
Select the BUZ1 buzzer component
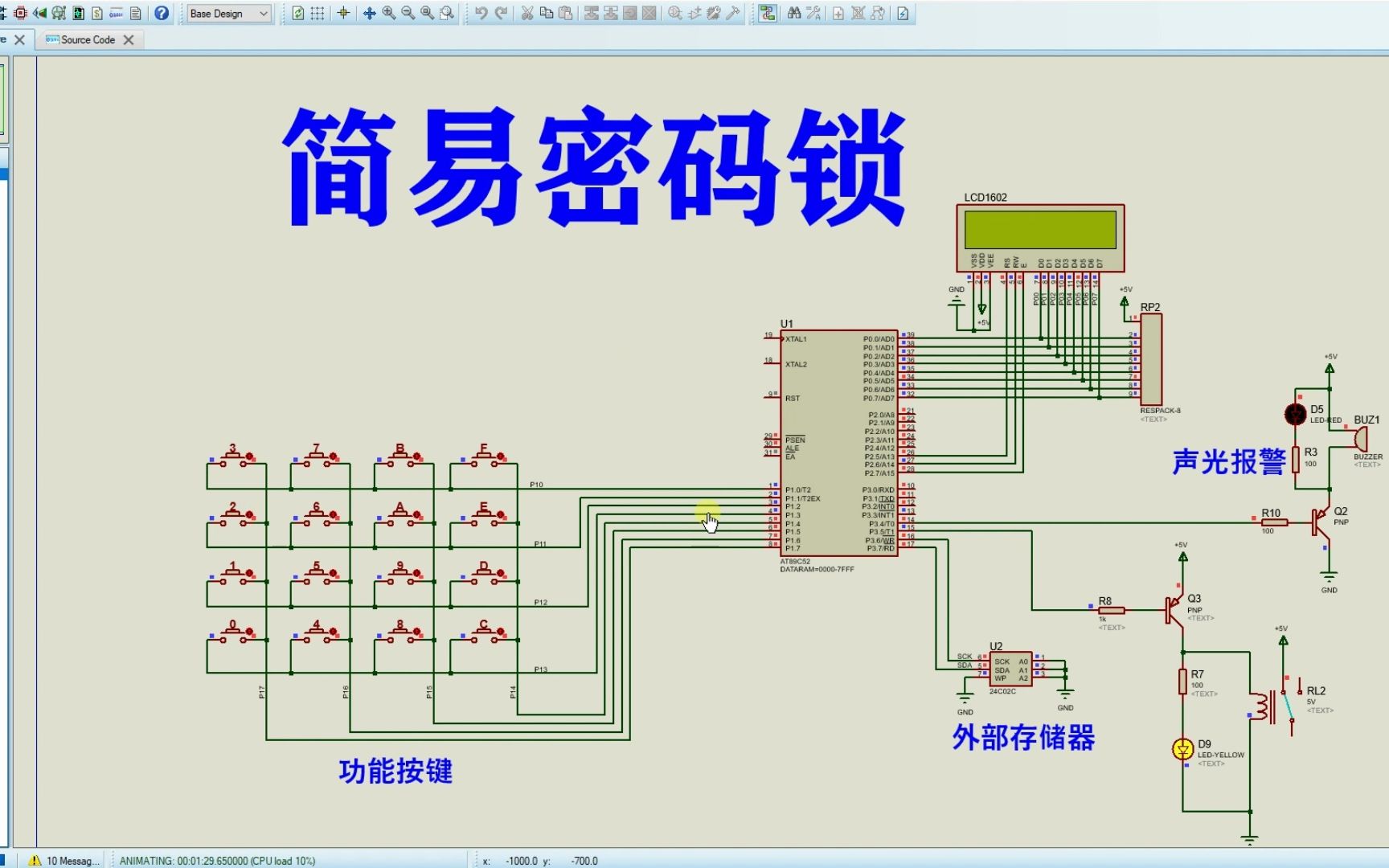pyautogui.click(x=1359, y=439)
